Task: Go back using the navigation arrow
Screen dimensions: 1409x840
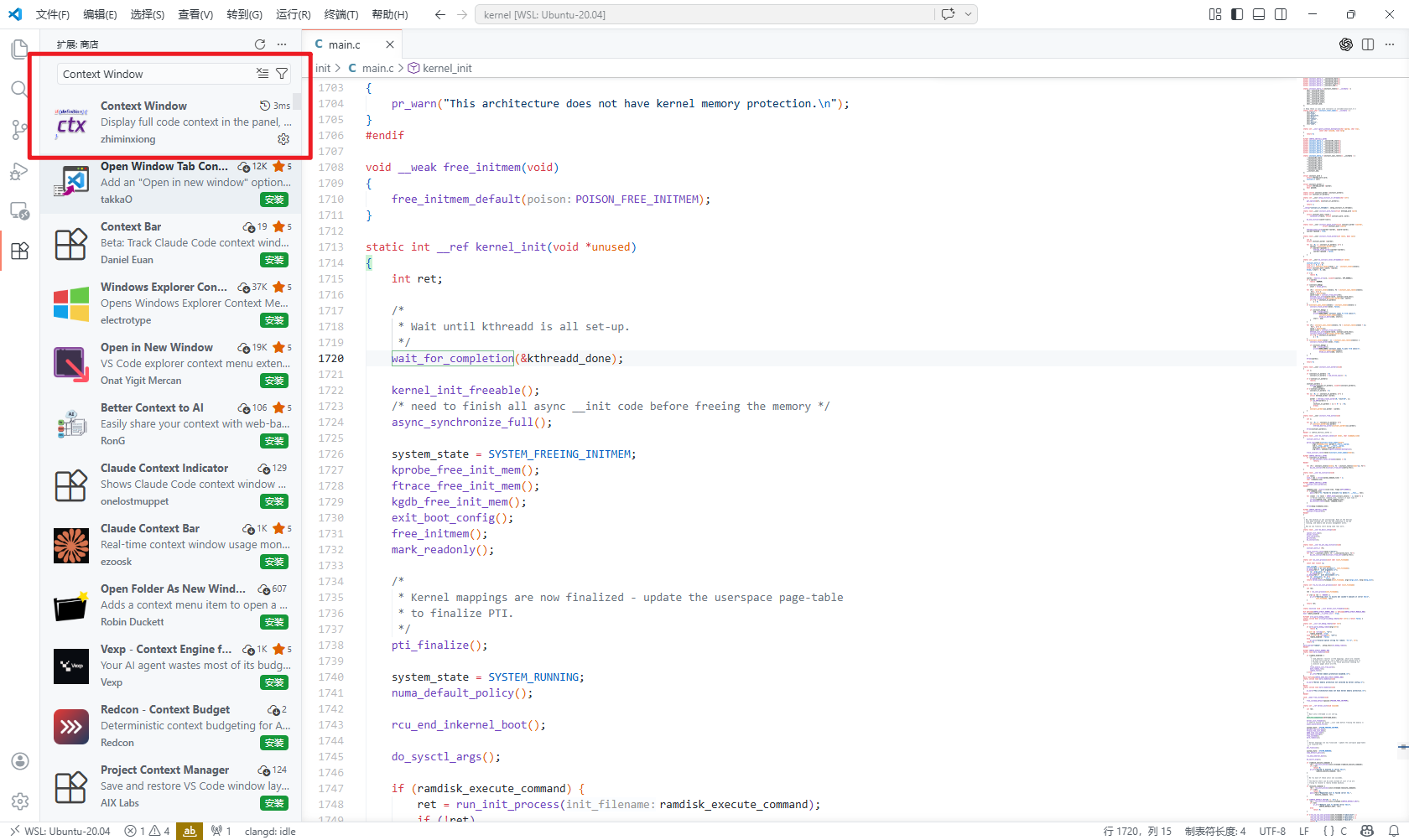Action: click(x=439, y=14)
